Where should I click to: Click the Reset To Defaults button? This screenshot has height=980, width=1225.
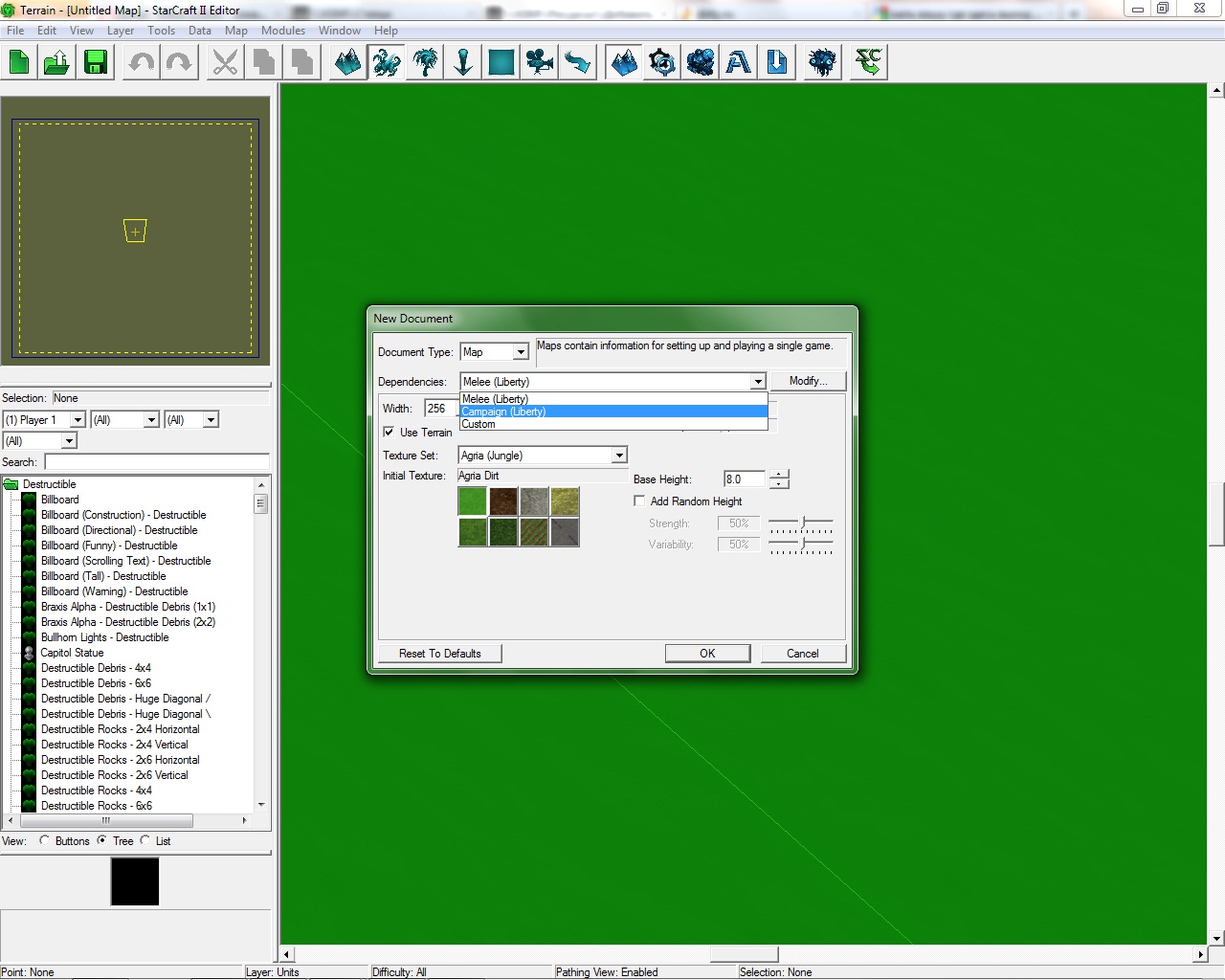point(440,654)
